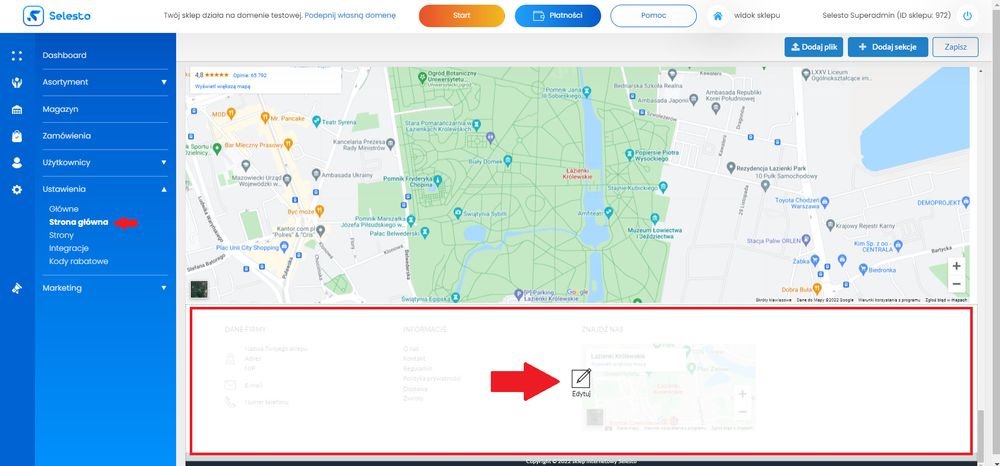Click the Płatności button
1000x466 pixels.
click(x=557, y=16)
